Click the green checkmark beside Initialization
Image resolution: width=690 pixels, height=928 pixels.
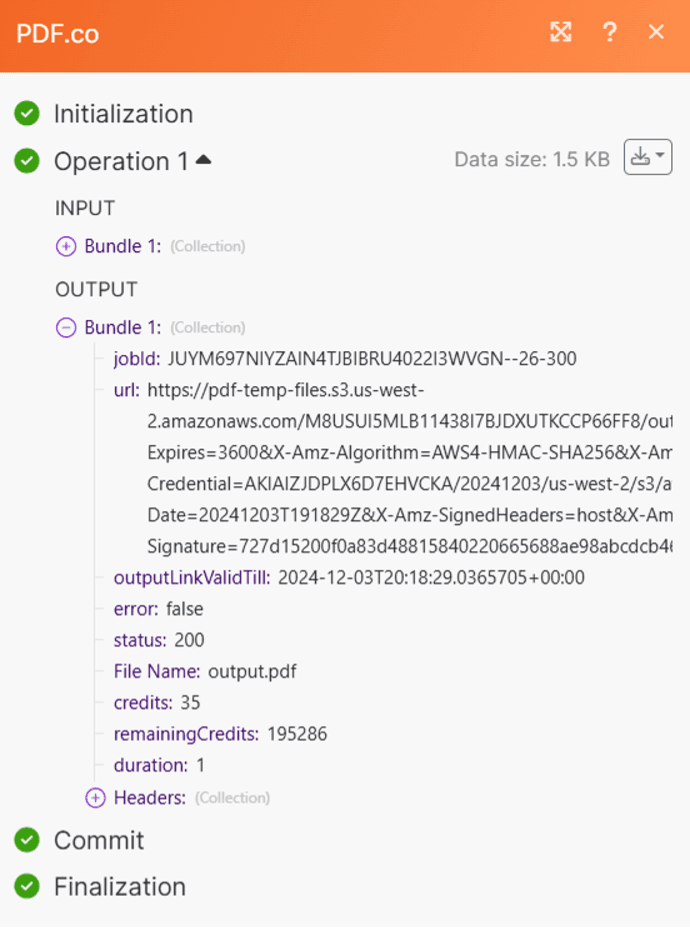[x=27, y=114]
